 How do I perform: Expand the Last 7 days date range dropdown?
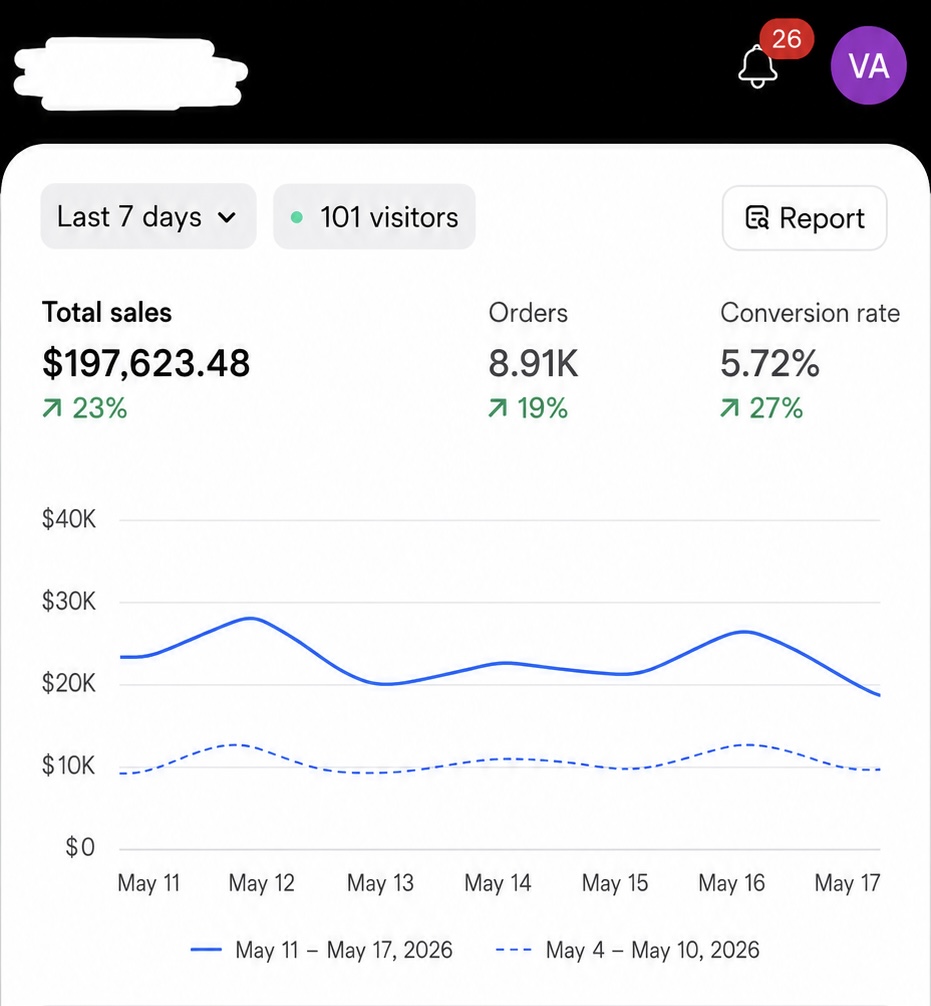click(x=148, y=217)
